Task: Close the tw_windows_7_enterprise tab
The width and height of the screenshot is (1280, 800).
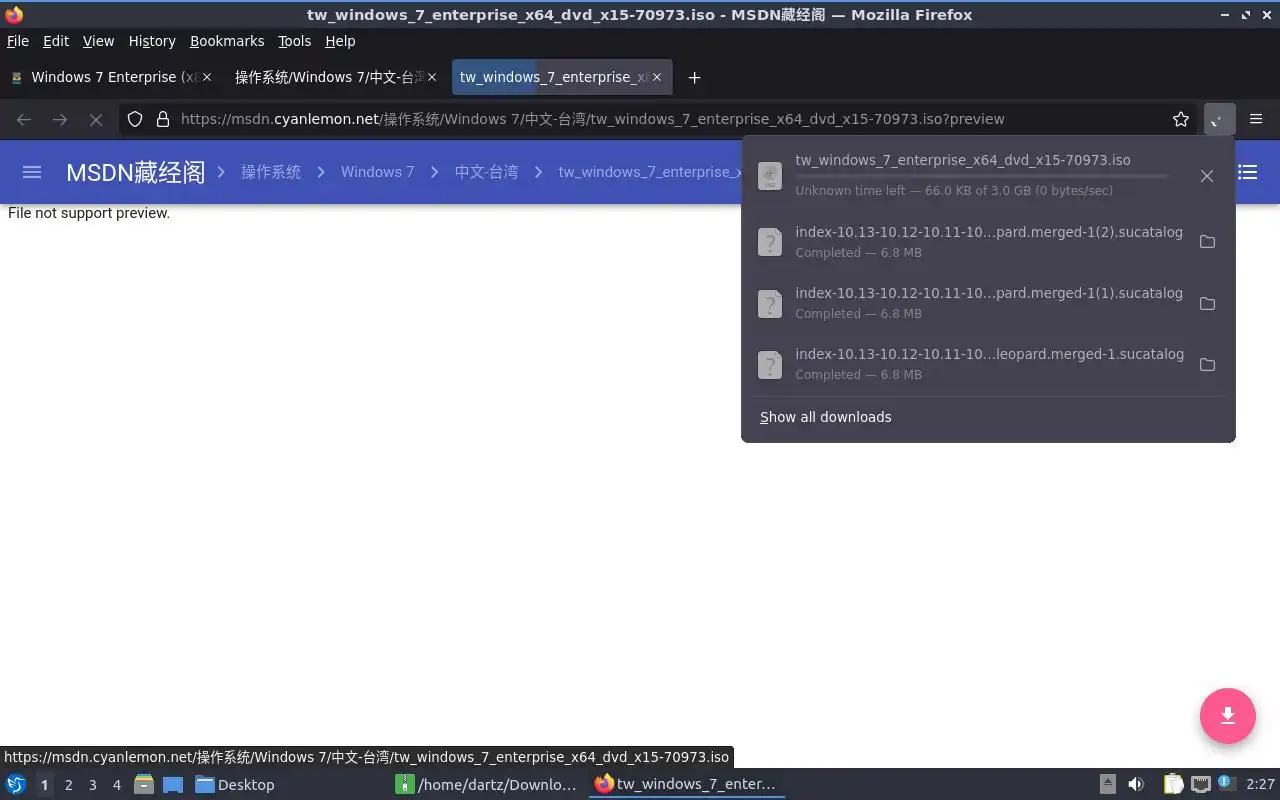Action: (x=657, y=77)
